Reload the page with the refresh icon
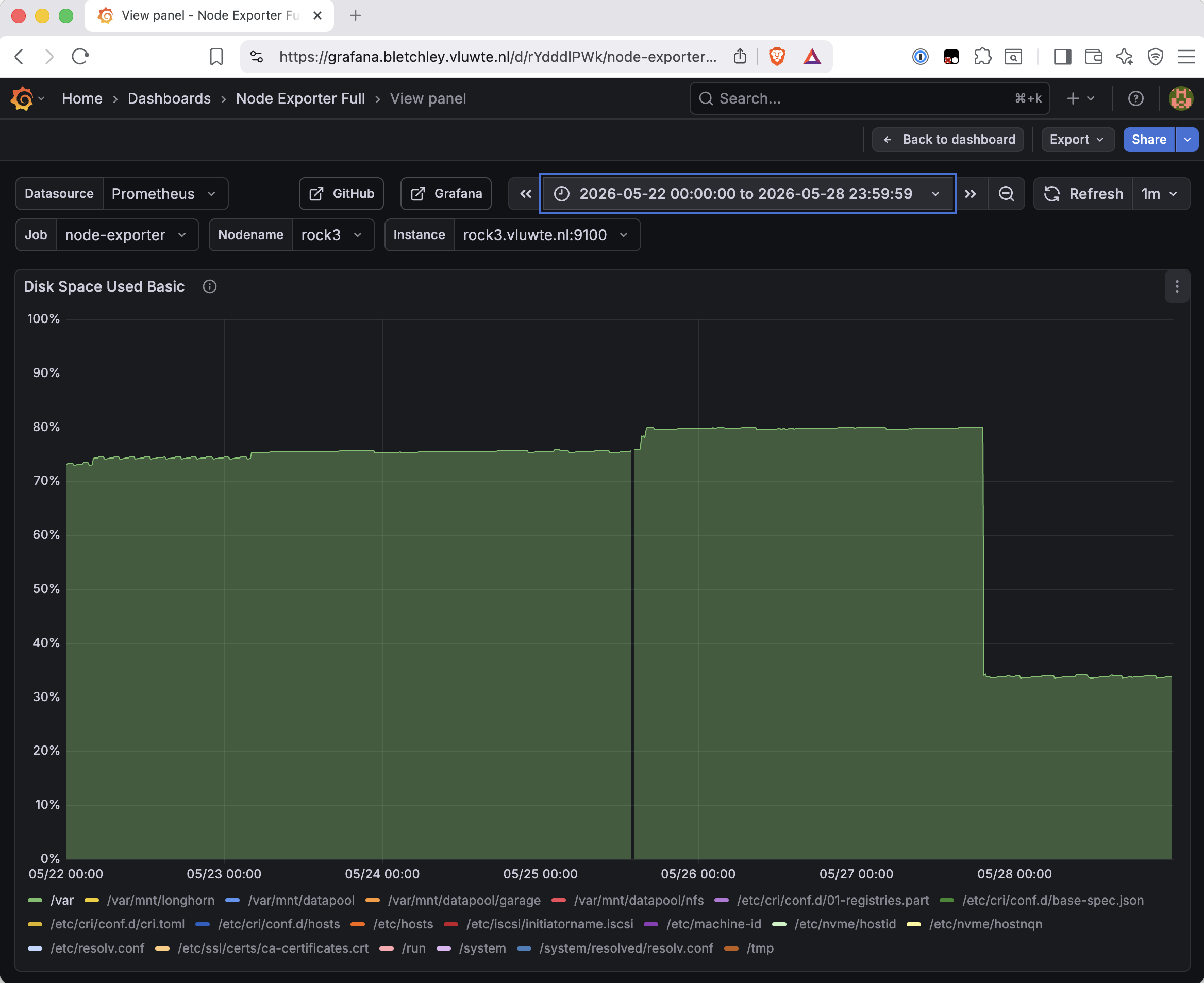 pos(80,57)
